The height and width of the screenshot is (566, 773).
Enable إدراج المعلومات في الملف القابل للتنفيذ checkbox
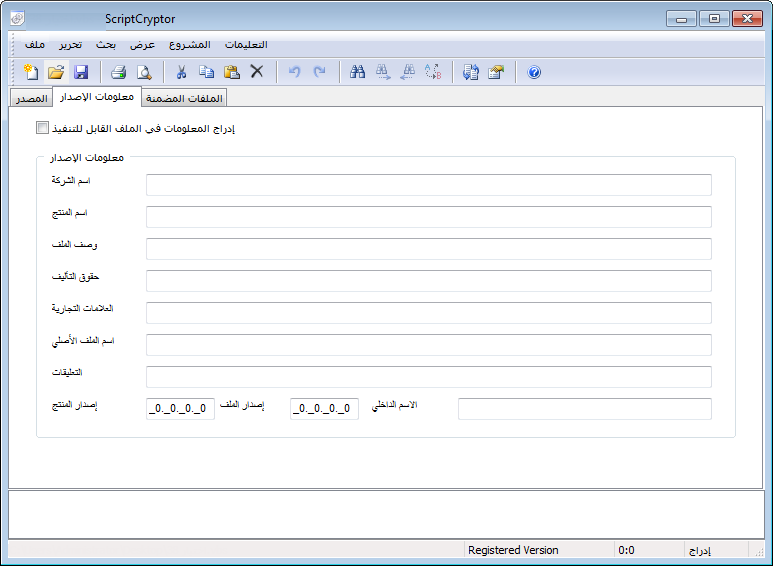[x=42, y=128]
